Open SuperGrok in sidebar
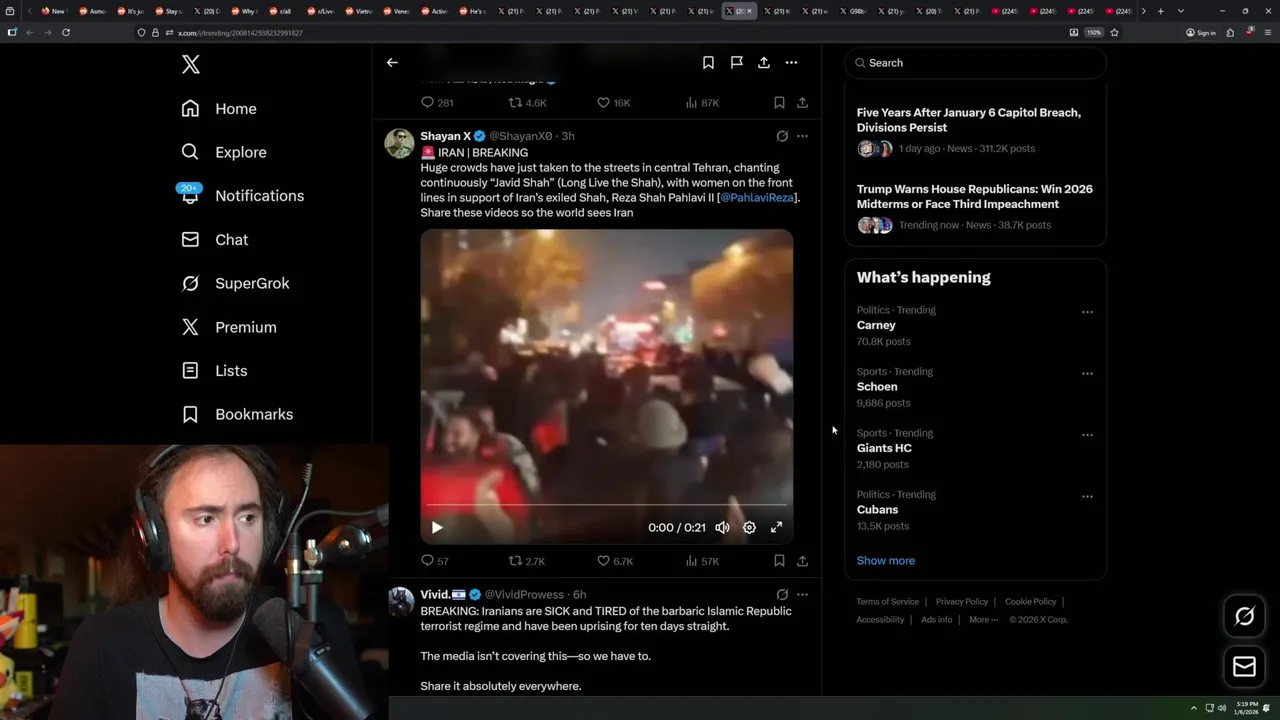This screenshot has width=1280, height=720. 236,283
